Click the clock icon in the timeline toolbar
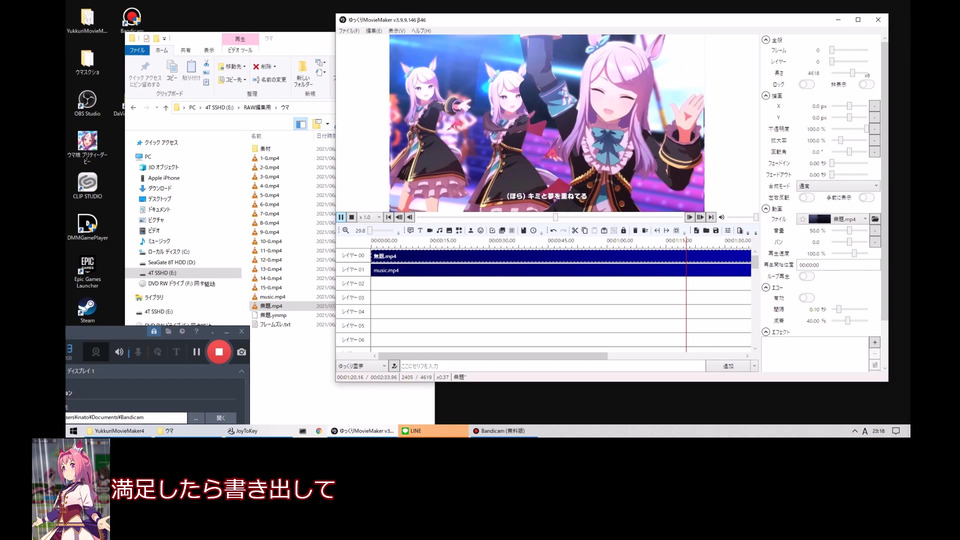Image resolution: width=960 pixels, height=540 pixels. coord(533,231)
